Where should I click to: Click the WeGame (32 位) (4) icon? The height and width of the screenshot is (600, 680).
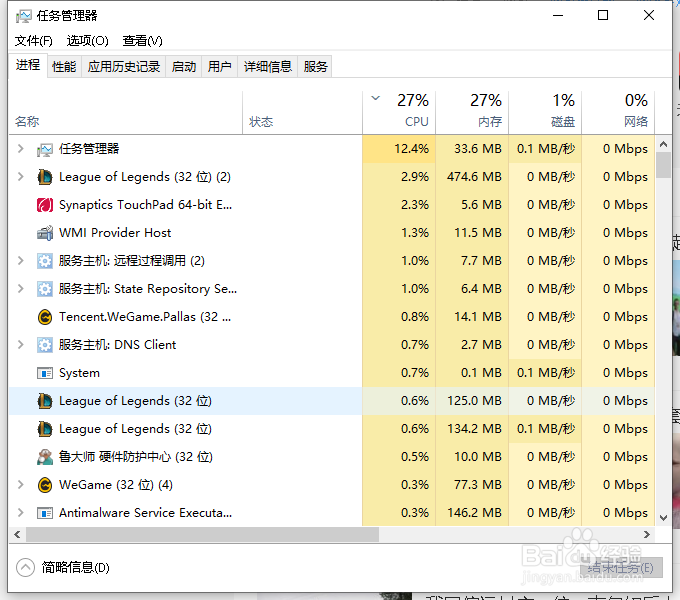click(x=45, y=485)
